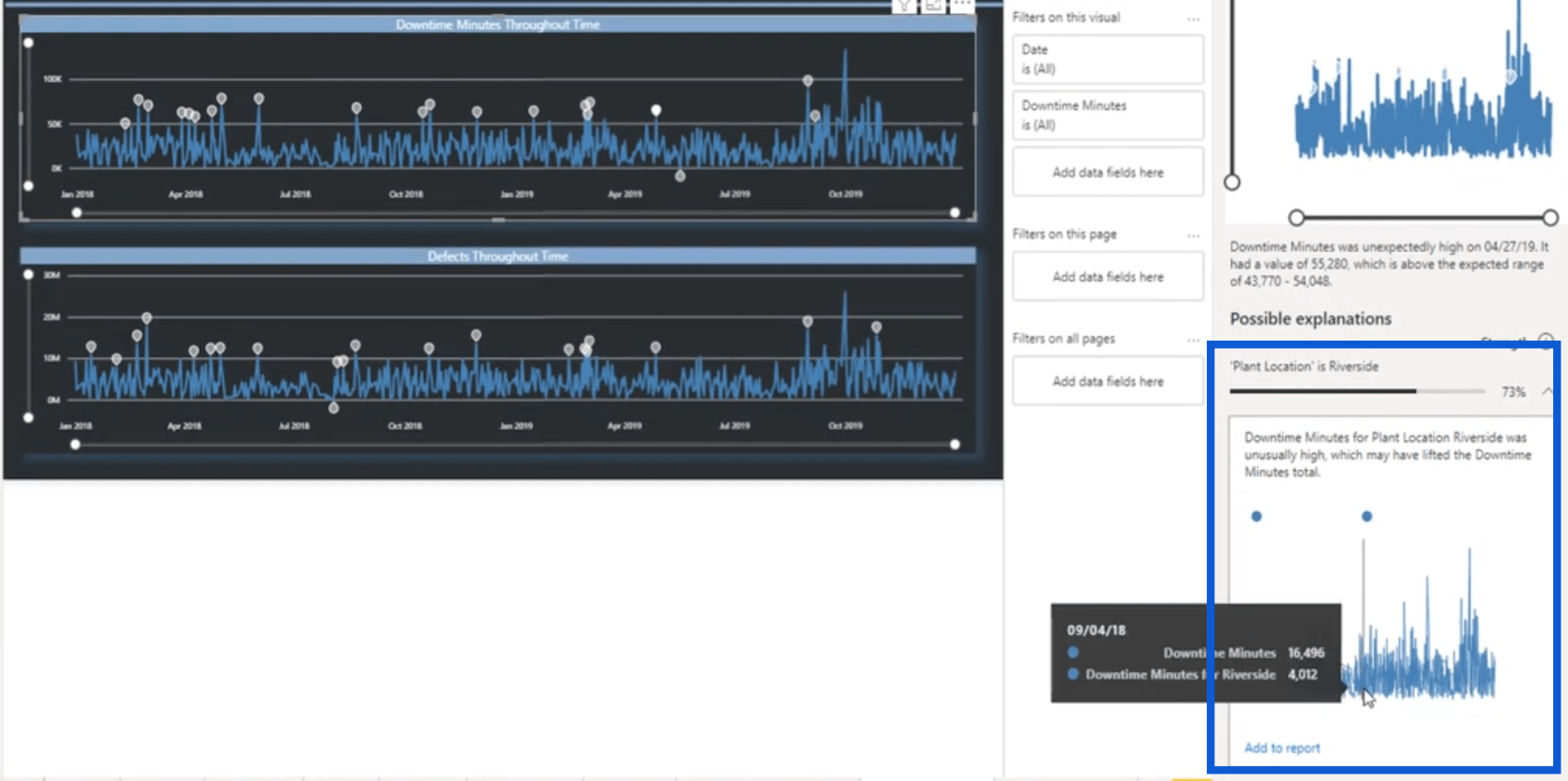
Task: Click Add data fields here under all pages
Action: [x=1108, y=382]
